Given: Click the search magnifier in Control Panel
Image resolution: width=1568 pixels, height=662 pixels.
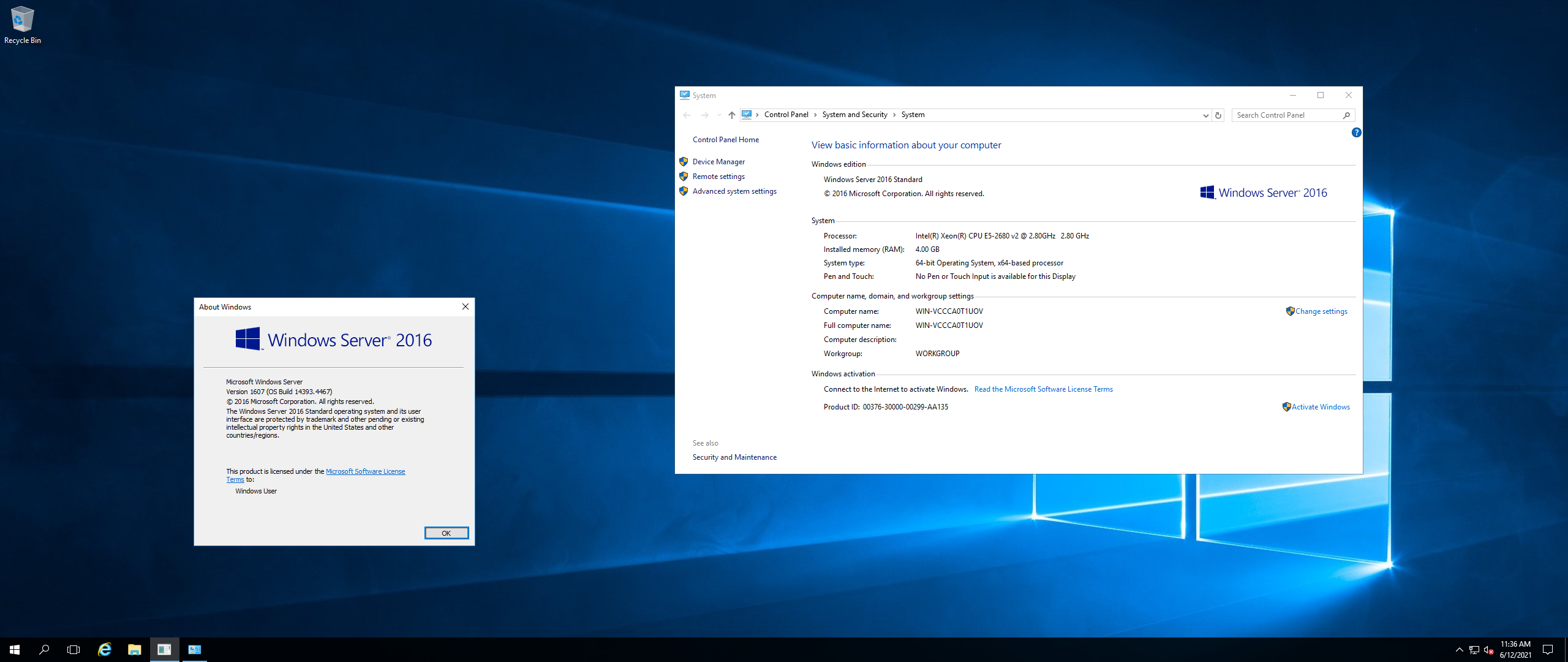Looking at the screenshot, I should point(1346,115).
